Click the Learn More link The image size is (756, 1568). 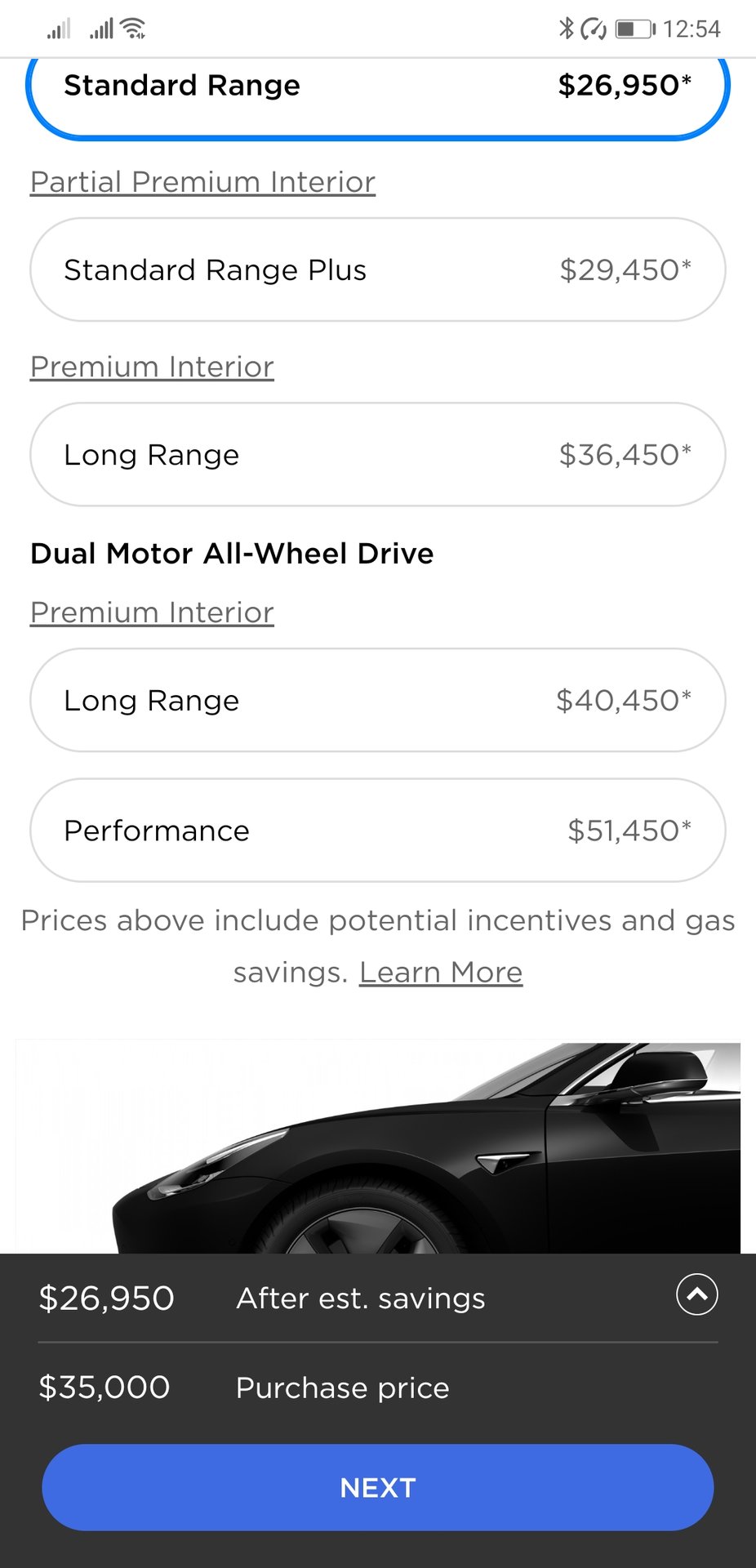[x=441, y=972]
